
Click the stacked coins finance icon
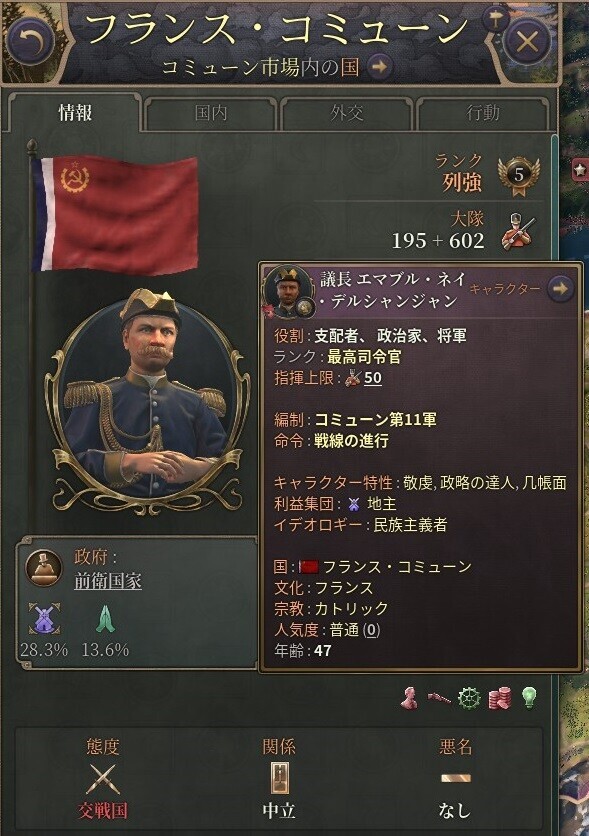click(499, 698)
